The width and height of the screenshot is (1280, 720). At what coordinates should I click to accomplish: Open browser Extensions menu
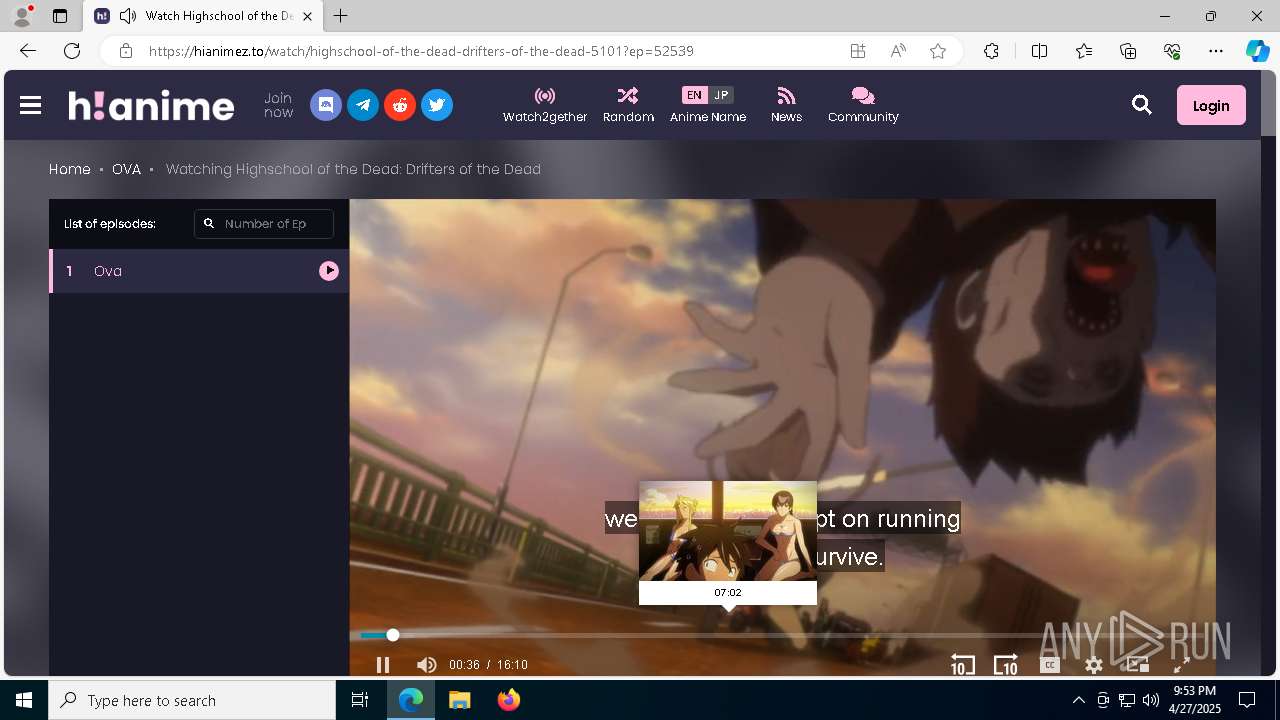coord(991,51)
